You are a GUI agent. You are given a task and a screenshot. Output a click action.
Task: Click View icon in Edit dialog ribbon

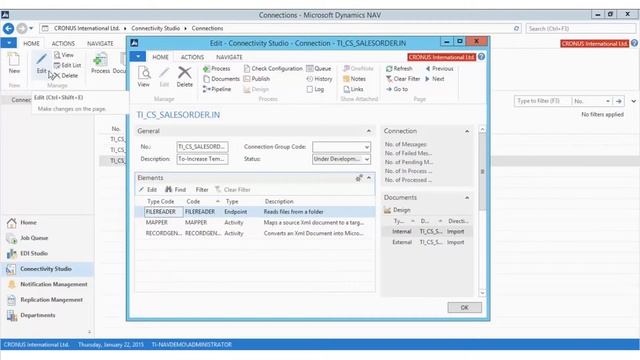pyautogui.click(x=144, y=76)
